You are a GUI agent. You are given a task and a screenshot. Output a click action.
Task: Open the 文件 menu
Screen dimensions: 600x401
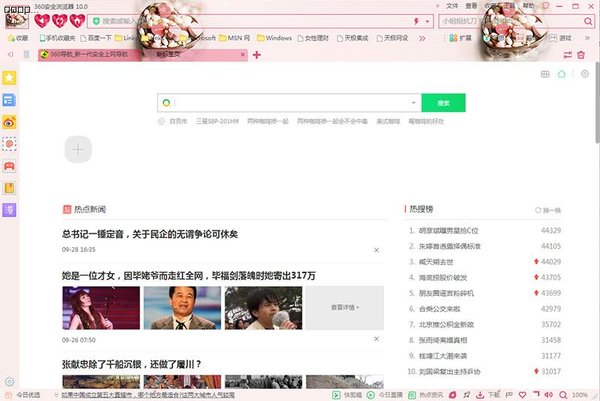(x=452, y=6)
